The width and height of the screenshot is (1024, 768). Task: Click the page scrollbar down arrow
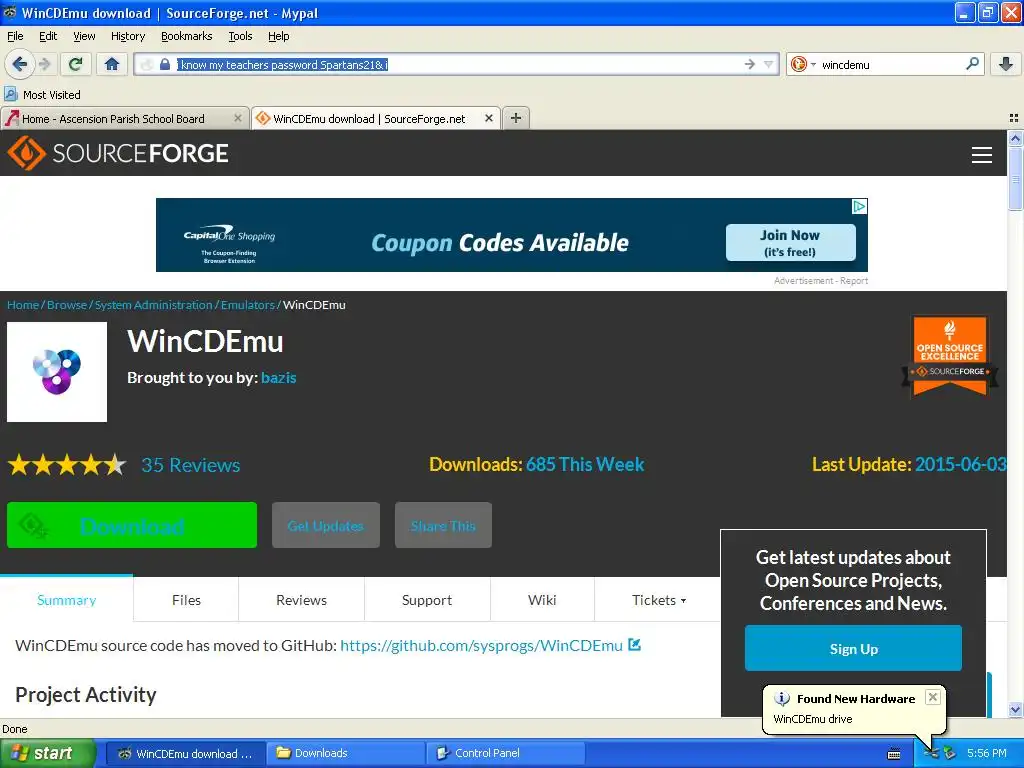pyautogui.click(x=1015, y=709)
